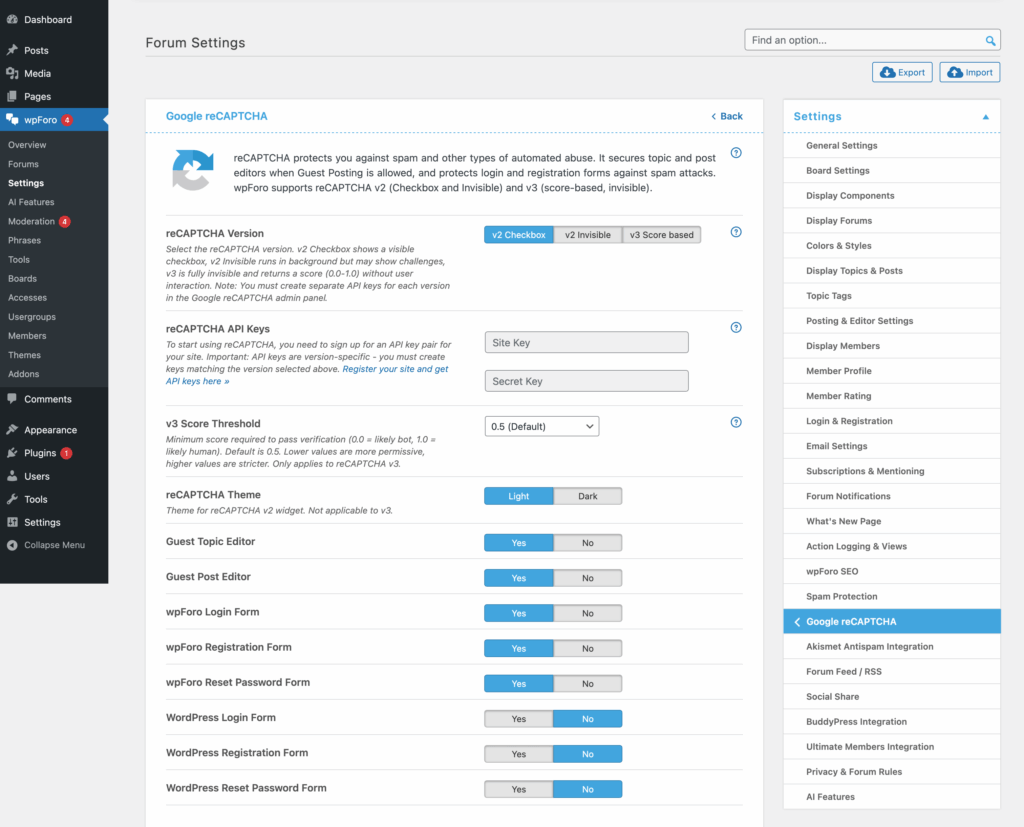Open the v3 Score Threshold dropdown

[x=541, y=426]
